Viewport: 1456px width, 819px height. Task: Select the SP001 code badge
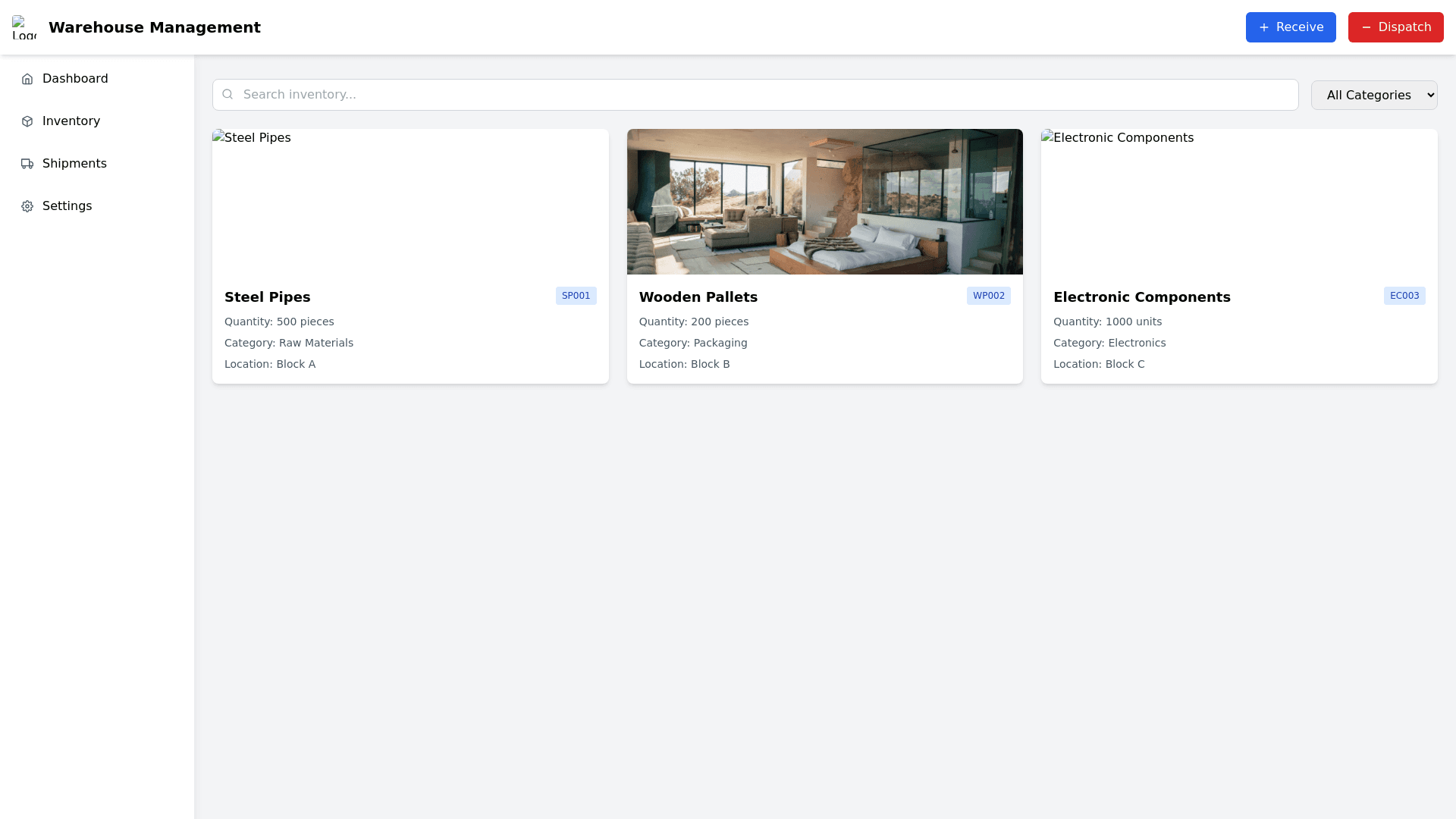point(576,296)
